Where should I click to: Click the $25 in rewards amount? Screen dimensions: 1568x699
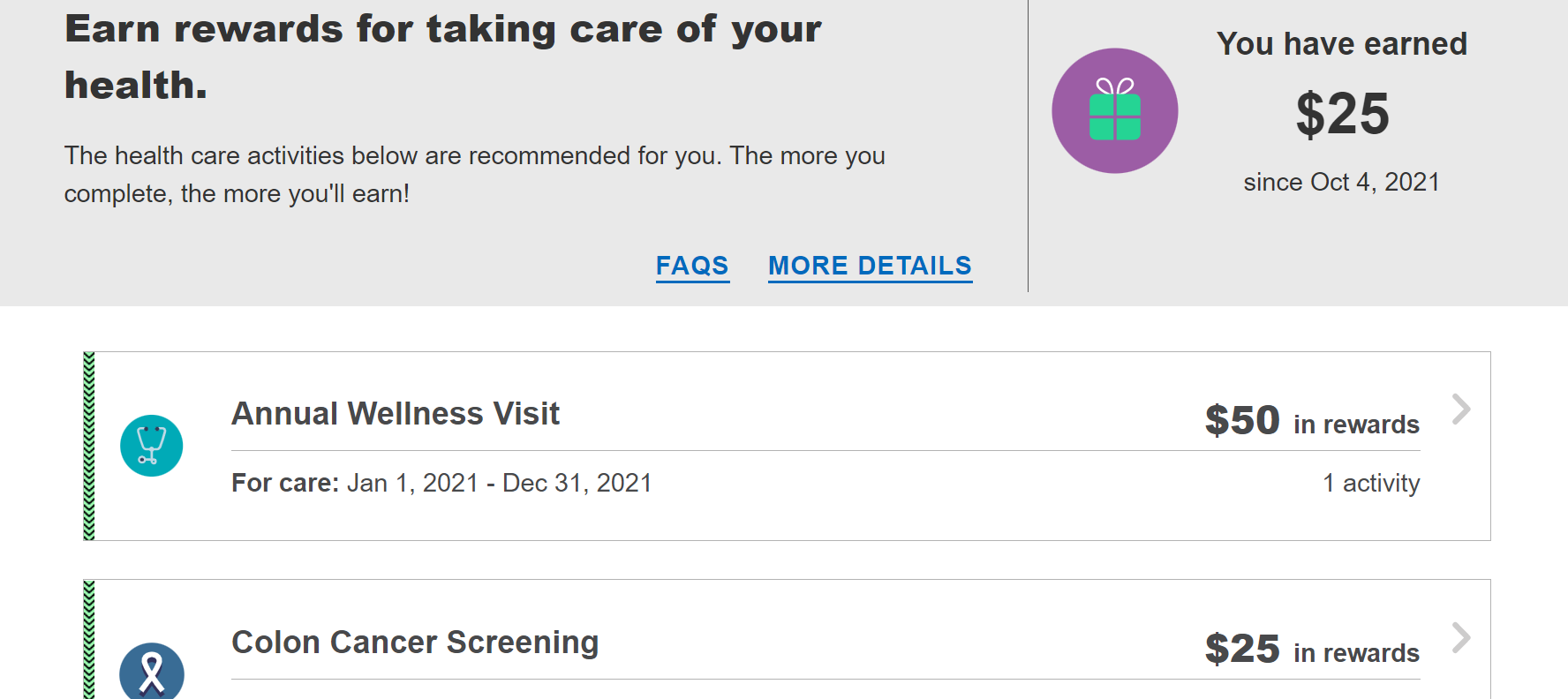click(x=1312, y=650)
